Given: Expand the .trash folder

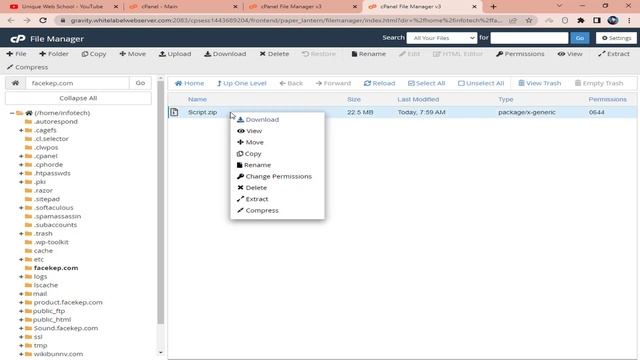Looking at the screenshot, I should click(x=21, y=233).
